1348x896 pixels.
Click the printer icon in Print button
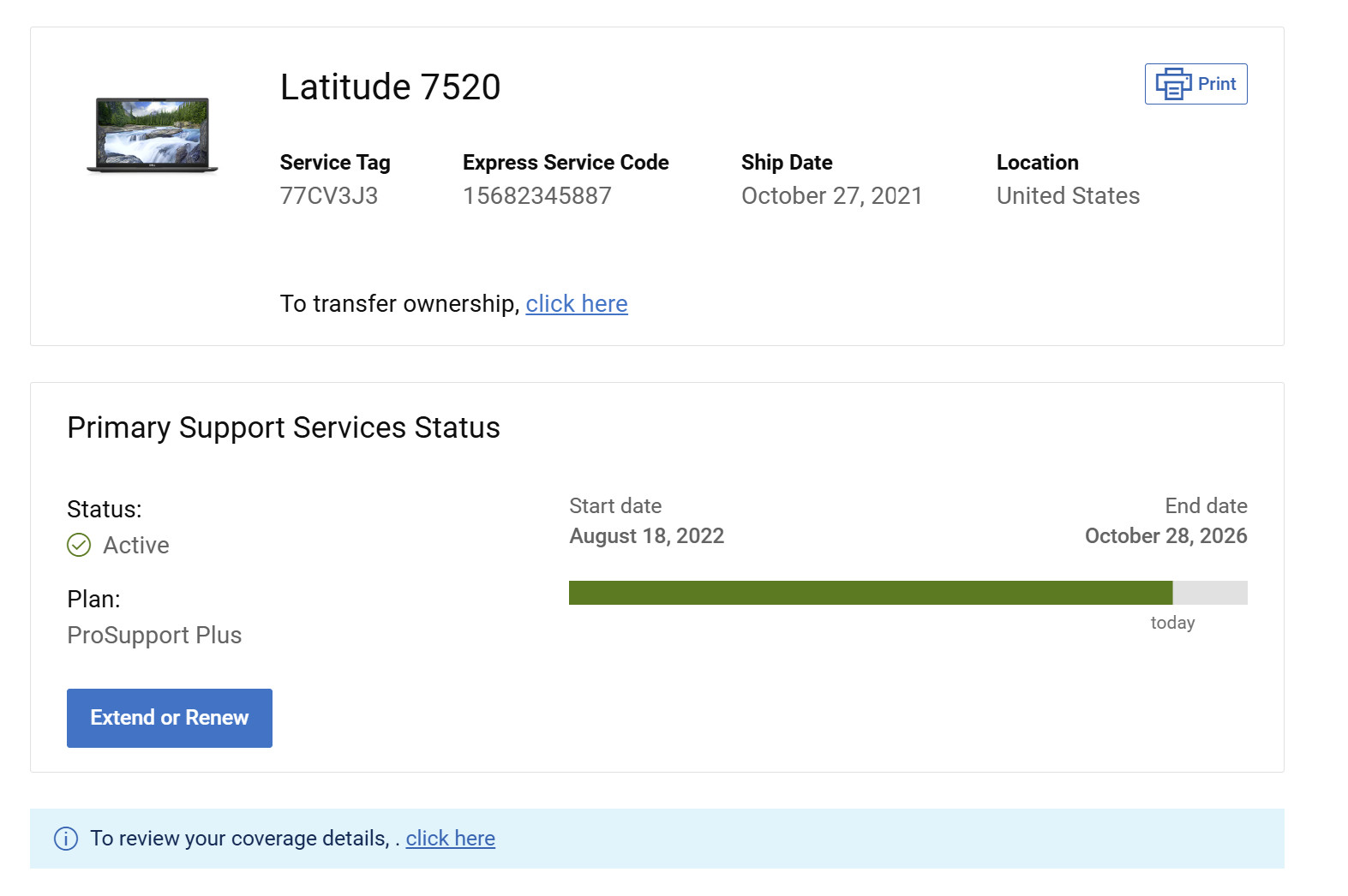tap(1173, 84)
